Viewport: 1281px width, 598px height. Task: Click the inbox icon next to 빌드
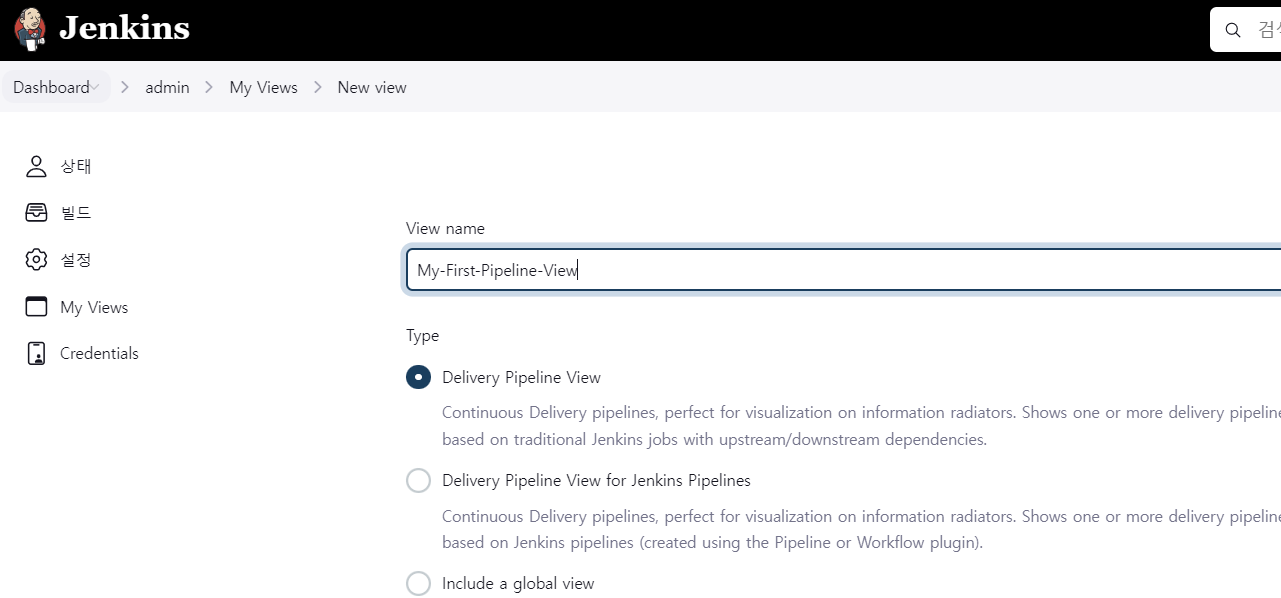point(36,213)
